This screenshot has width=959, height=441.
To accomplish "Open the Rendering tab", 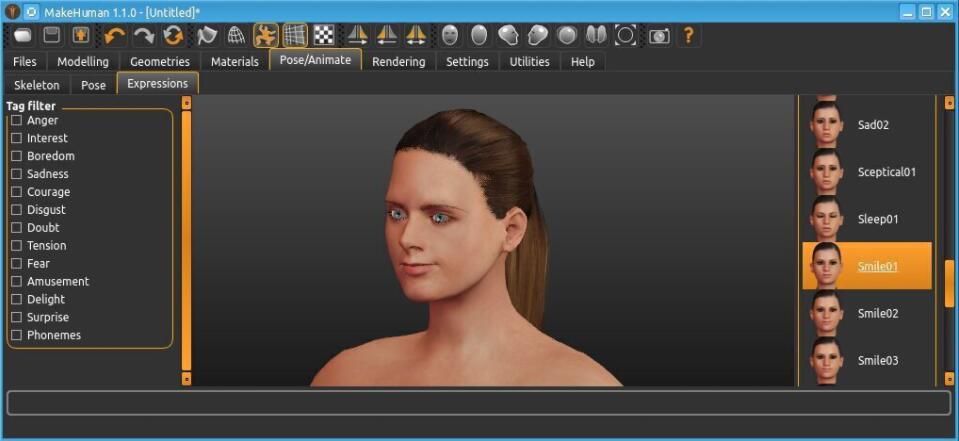I will tap(398, 61).
